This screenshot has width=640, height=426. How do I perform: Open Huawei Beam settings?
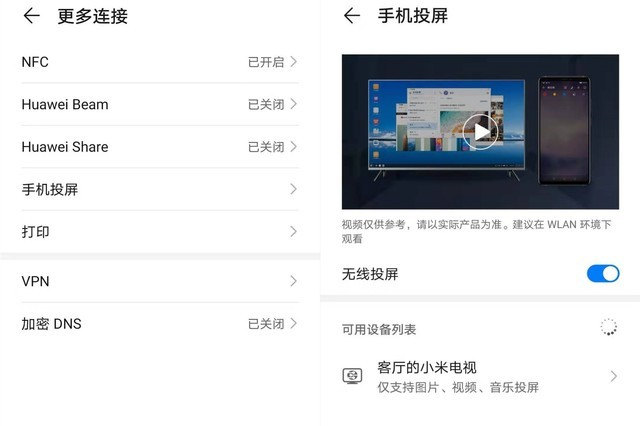coord(160,104)
